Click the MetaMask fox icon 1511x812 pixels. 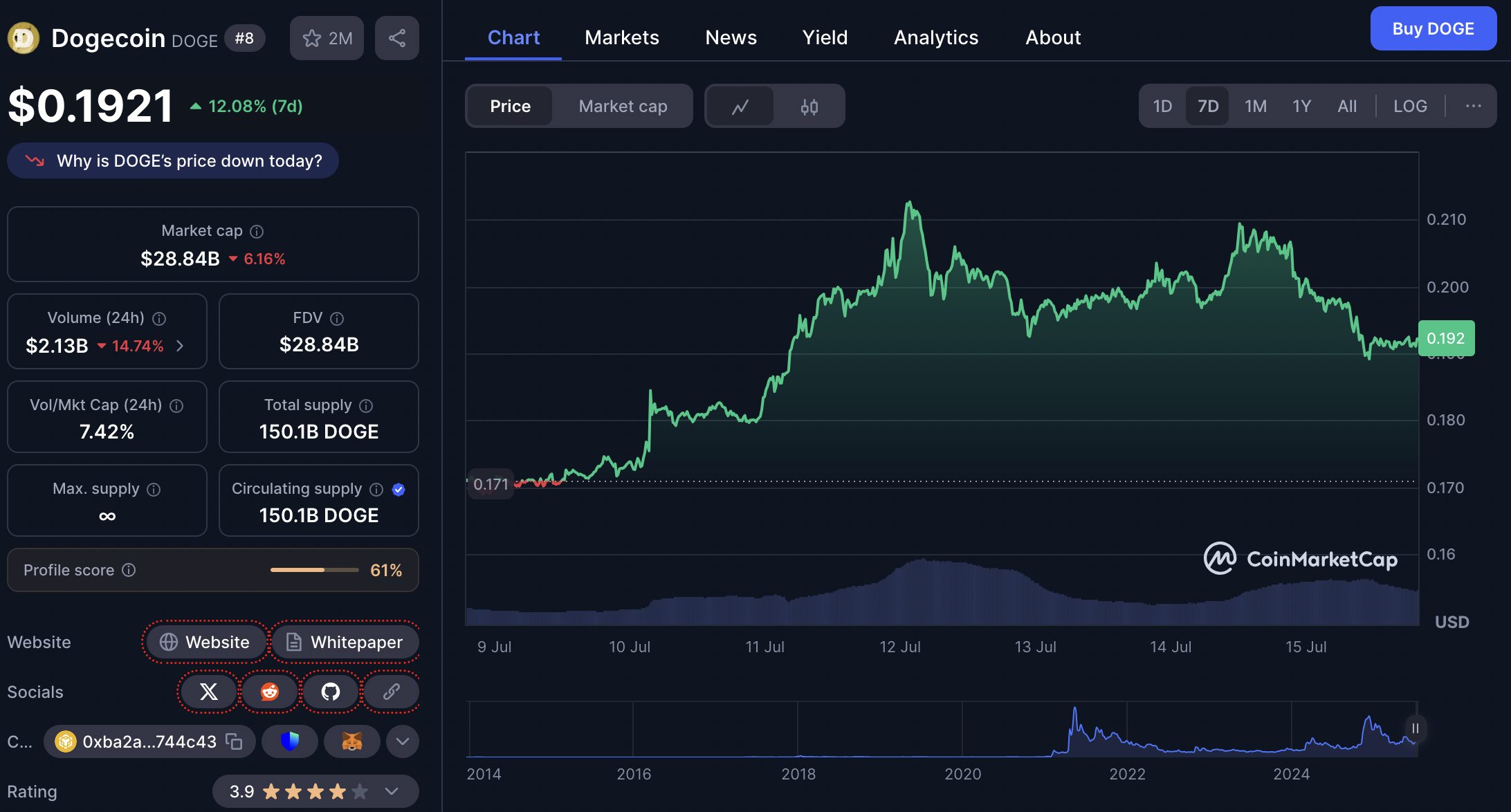(x=352, y=741)
